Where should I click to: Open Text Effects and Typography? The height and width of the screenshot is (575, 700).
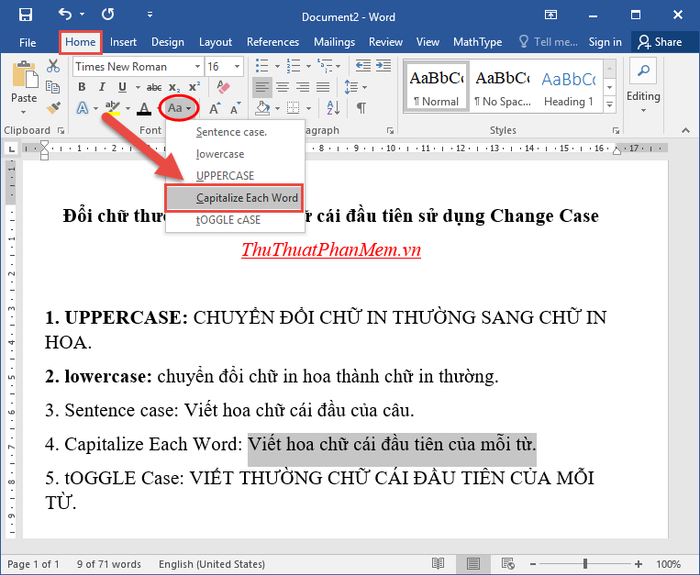click(83, 108)
